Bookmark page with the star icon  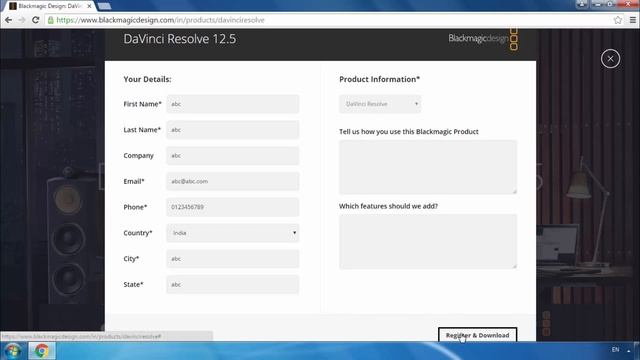click(x=618, y=20)
